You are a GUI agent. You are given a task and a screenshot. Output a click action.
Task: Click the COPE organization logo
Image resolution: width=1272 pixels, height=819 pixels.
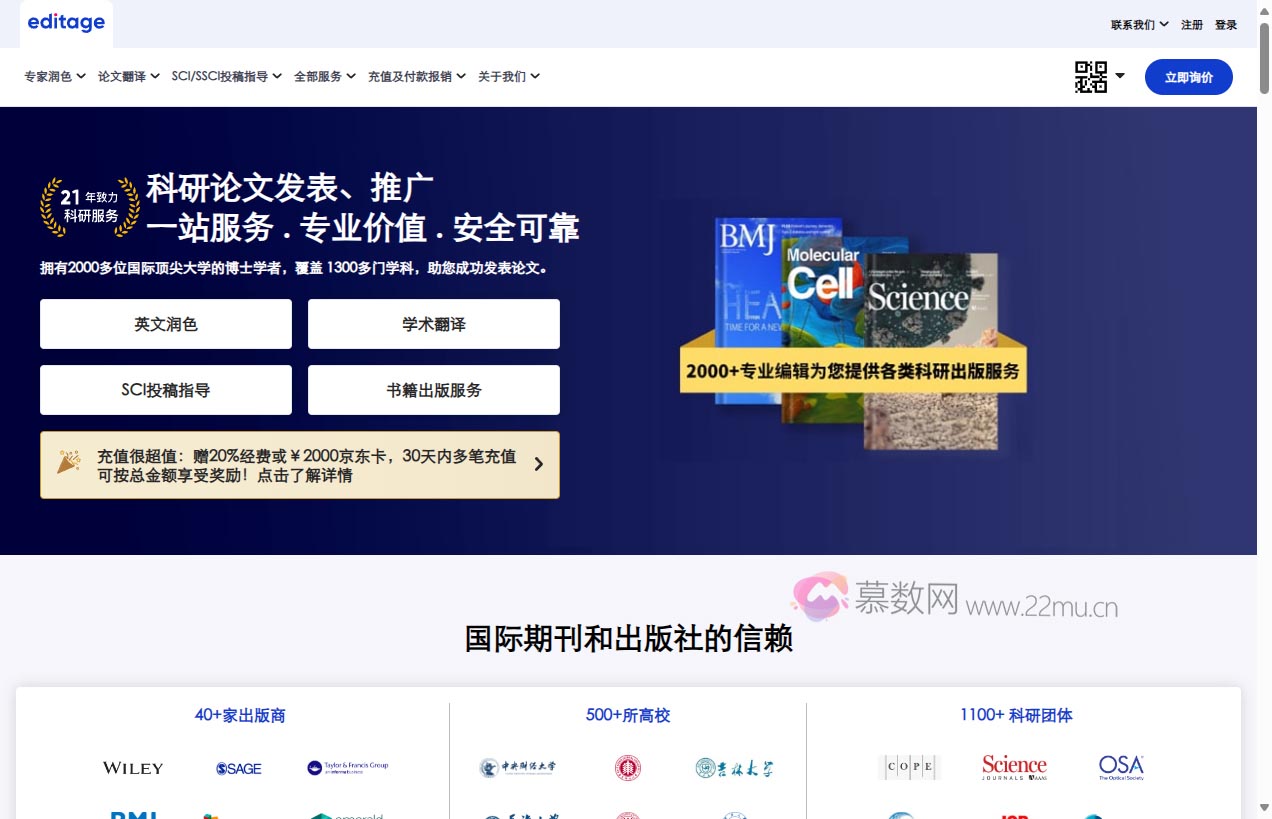pyautogui.click(x=908, y=767)
